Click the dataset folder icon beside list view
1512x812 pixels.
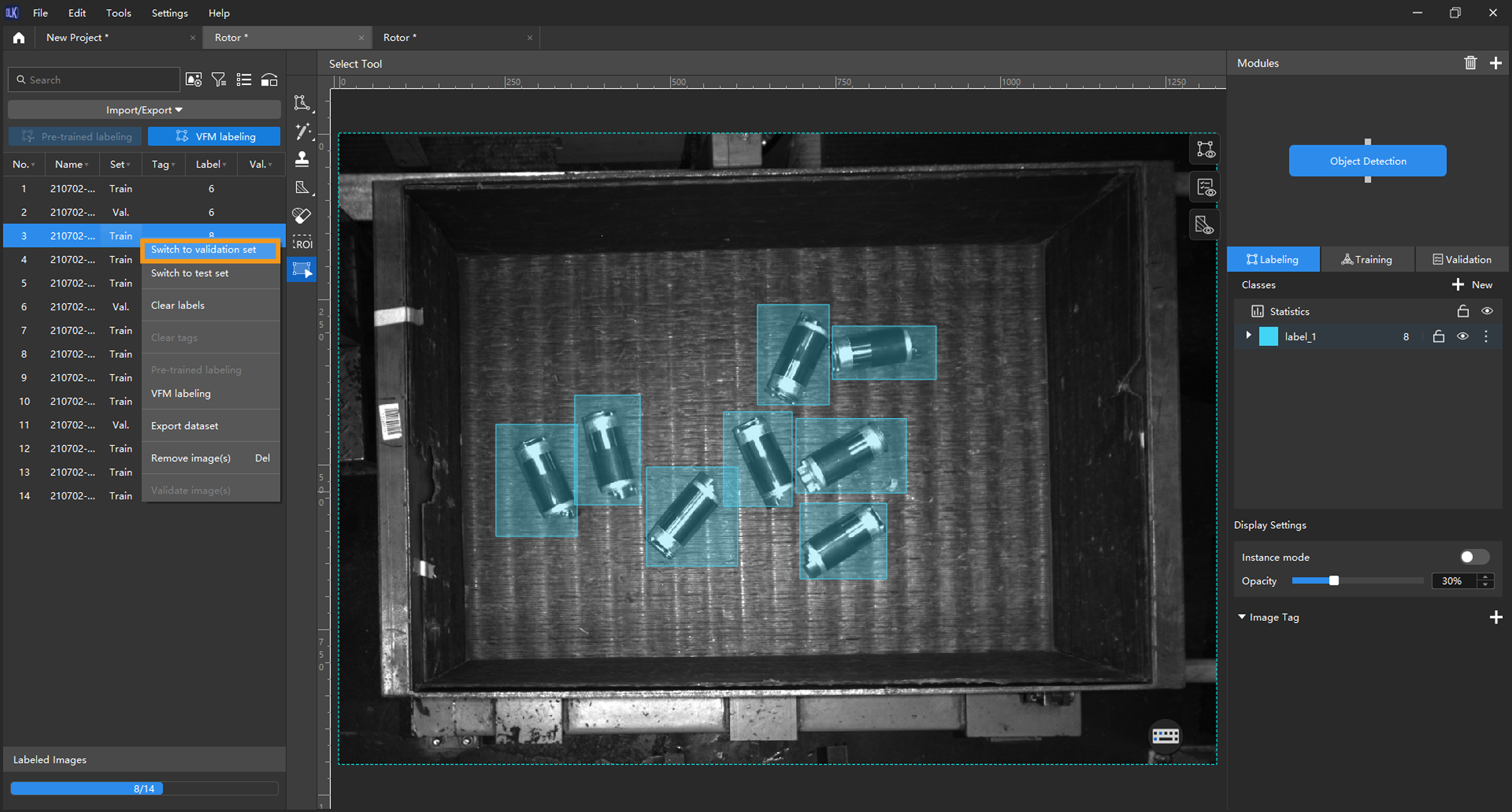click(x=269, y=79)
